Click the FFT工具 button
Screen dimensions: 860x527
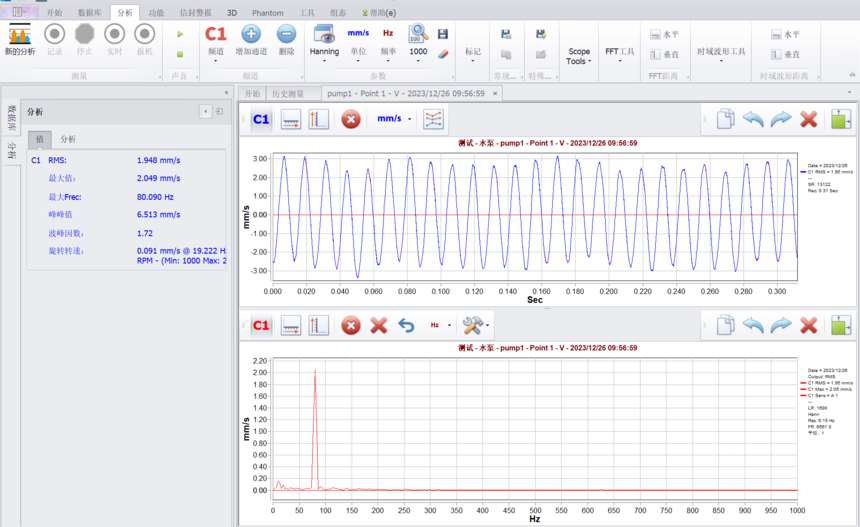(x=619, y=52)
